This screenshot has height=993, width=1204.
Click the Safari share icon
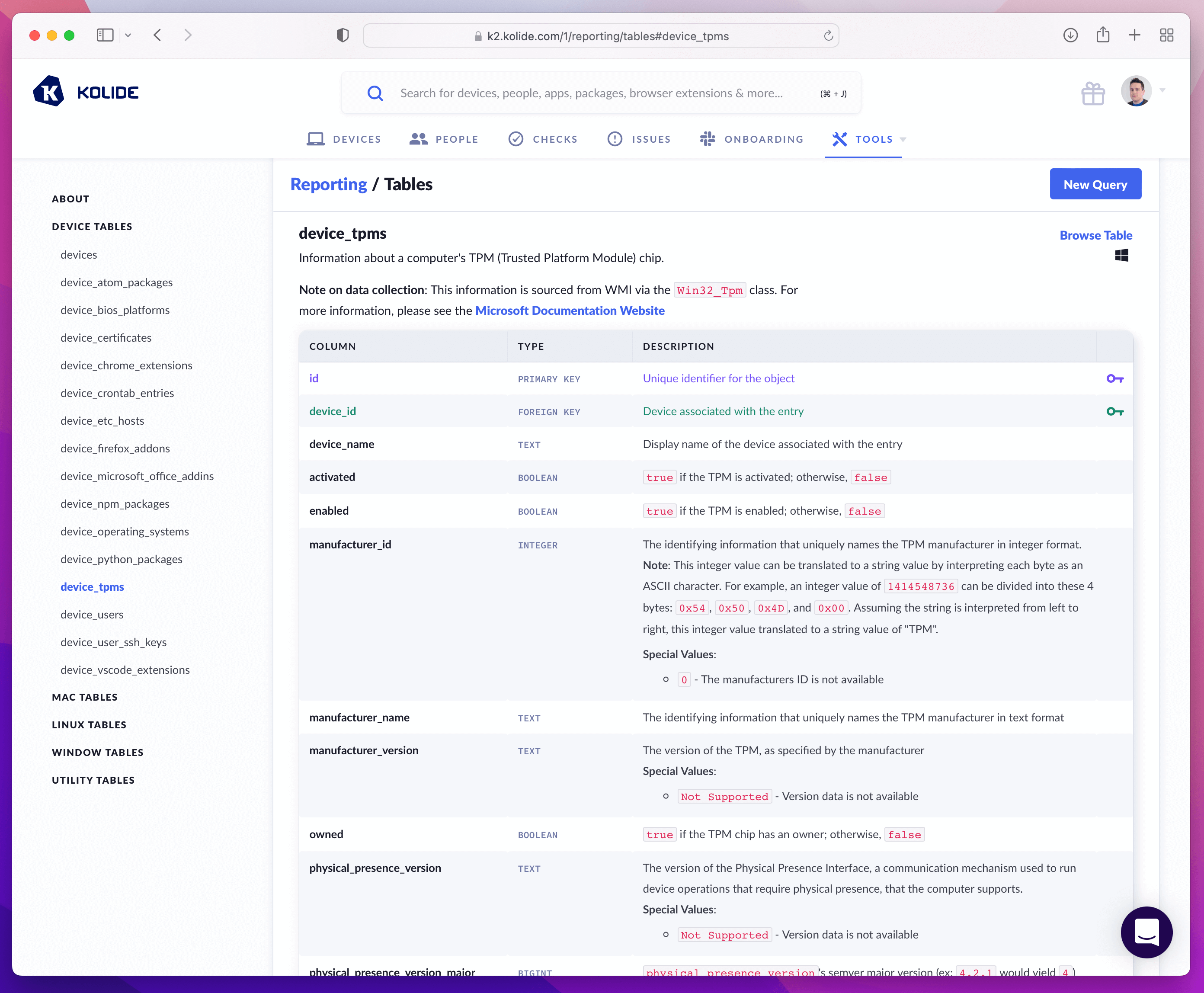pos(1102,35)
